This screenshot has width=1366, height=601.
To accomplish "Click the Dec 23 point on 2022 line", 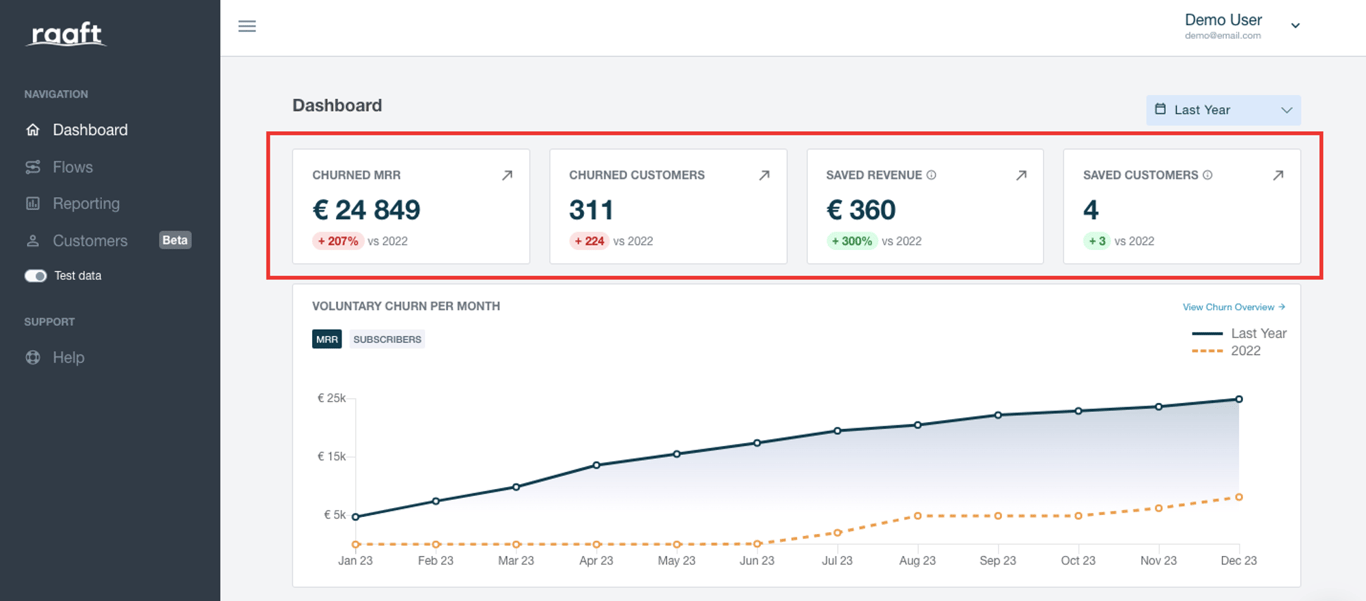I will coord(1239,497).
